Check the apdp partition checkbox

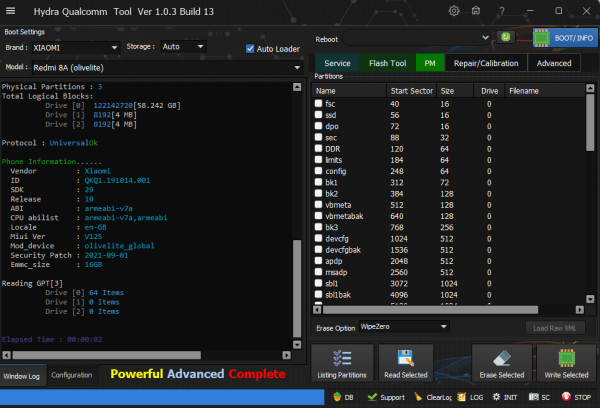point(318,261)
